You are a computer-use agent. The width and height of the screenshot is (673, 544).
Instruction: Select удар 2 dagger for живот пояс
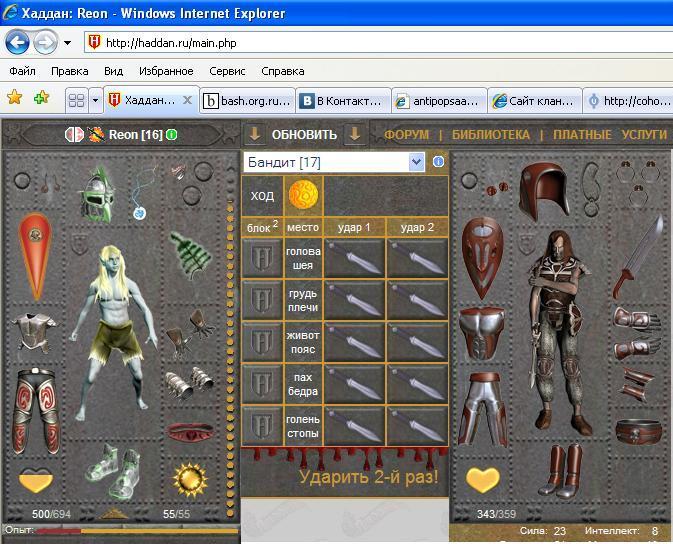point(417,342)
